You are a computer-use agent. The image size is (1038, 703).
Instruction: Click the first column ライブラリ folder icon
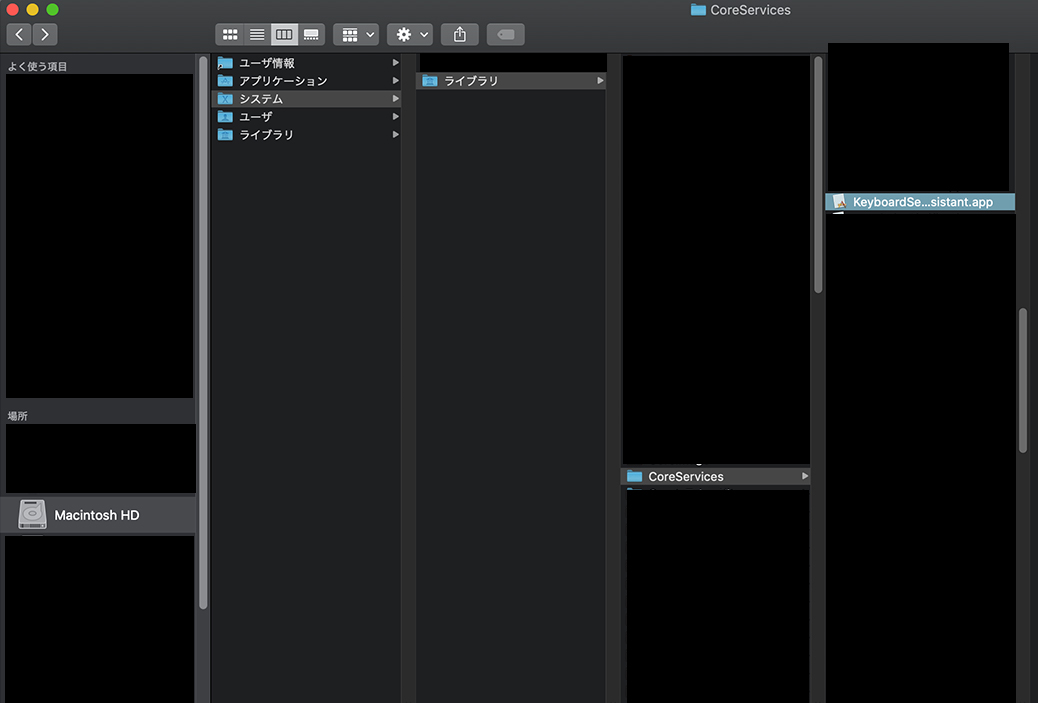click(x=226, y=134)
